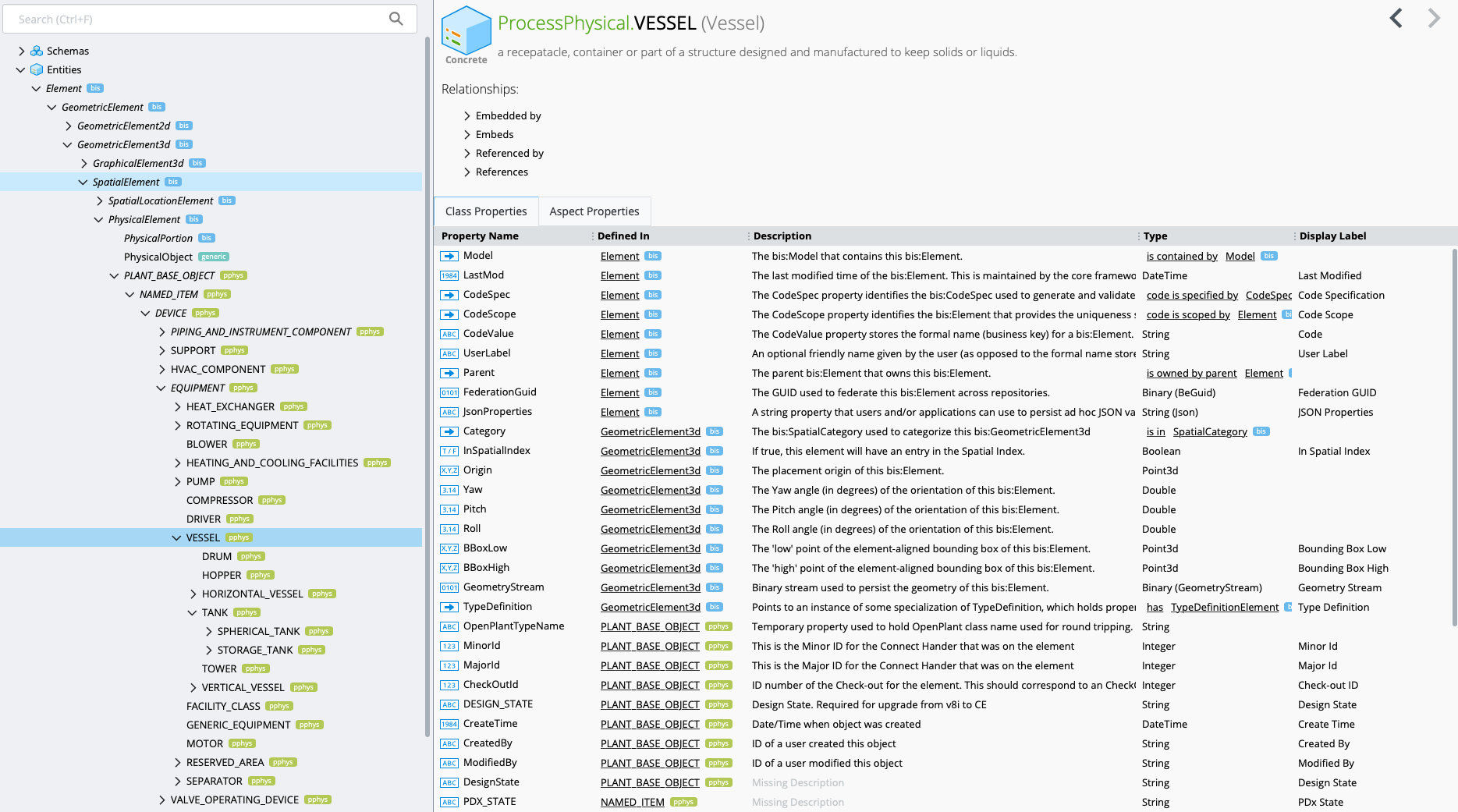Click the Schemas tree icon
Screen dimensions: 1458x812
37,51
